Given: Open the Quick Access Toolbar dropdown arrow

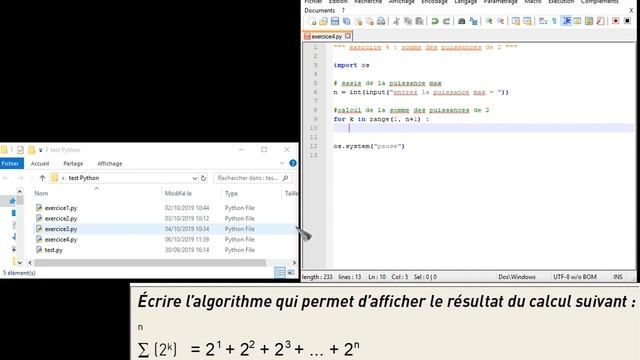Looking at the screenshot, I should click(40, 150).
